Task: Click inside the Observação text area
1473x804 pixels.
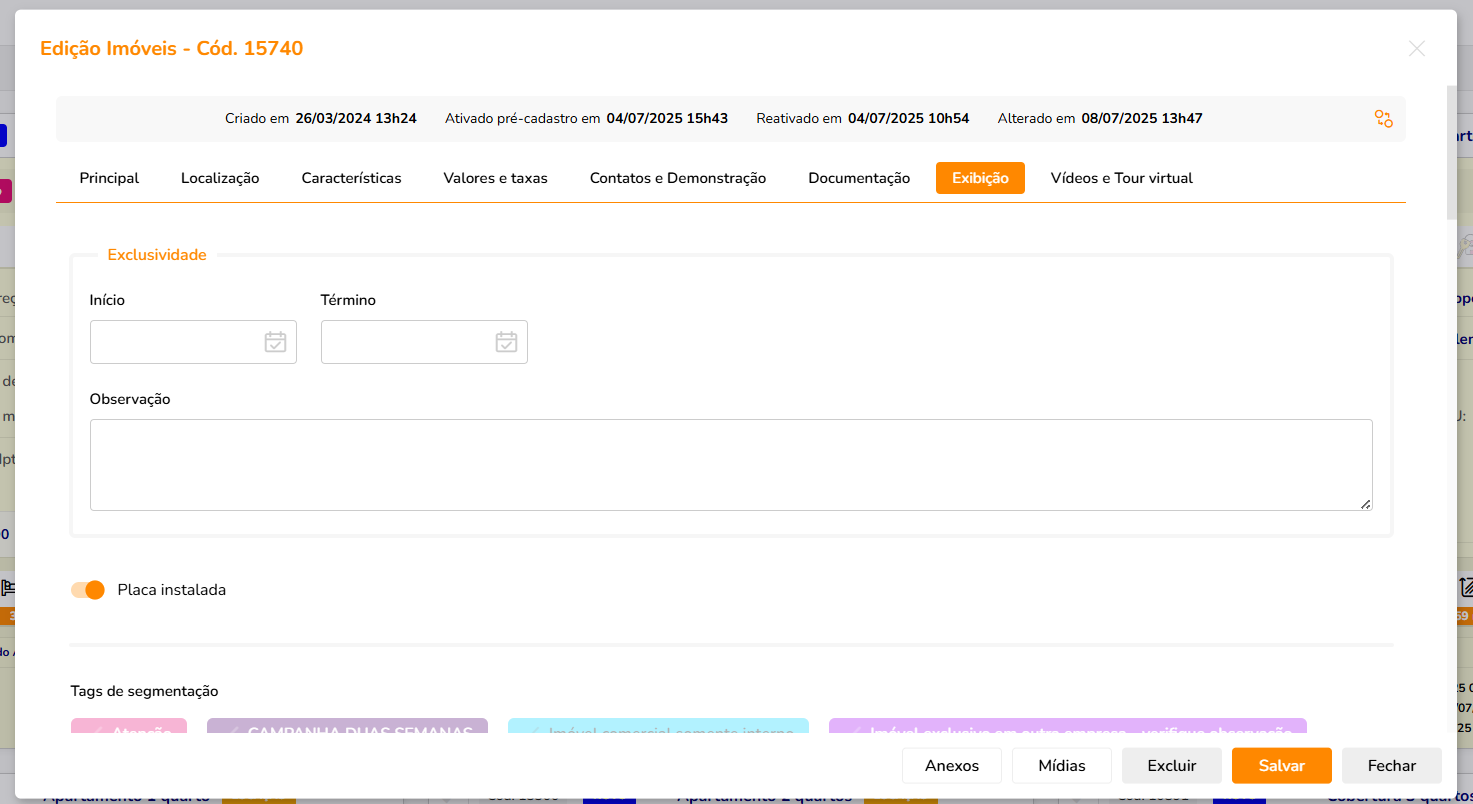Action: click(730, 465)
